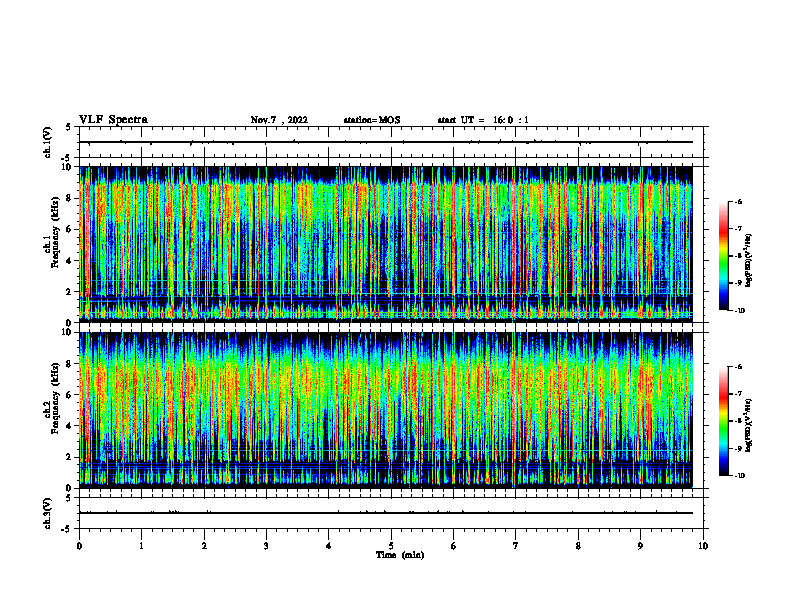Screen dimensions: 792x612
Task: Click the "4" kHz tick on the ch.2 frequency axis
Action: [70, 427]
